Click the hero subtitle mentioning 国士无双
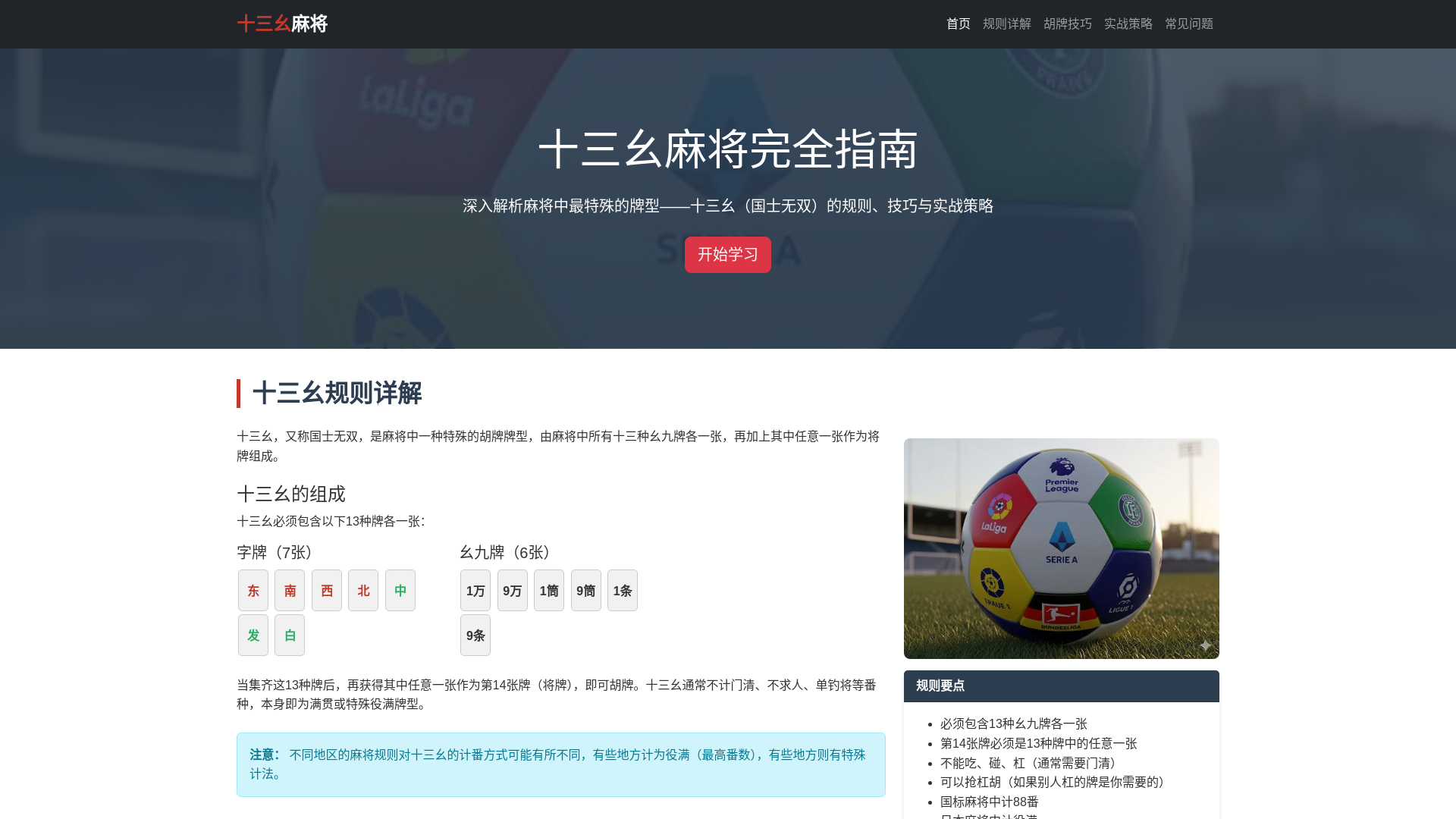Viewport: 1456px width, 819px height. pos(728,206)
